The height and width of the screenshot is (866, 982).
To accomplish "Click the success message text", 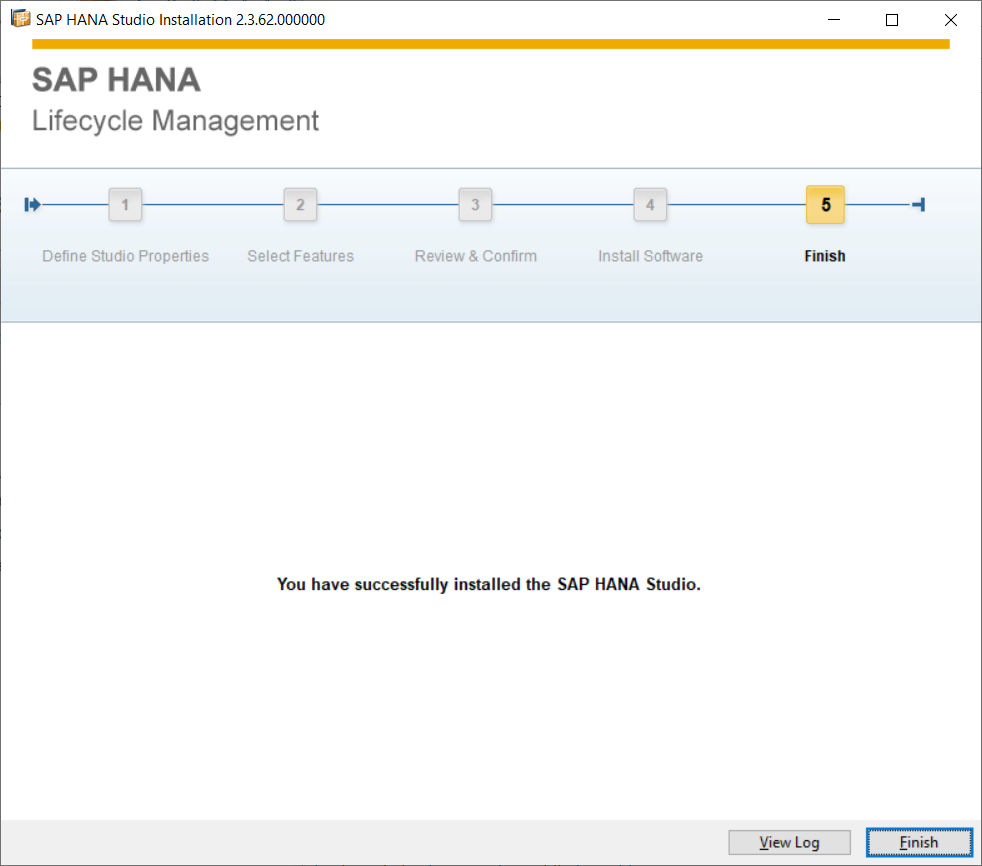I will 489,584.
